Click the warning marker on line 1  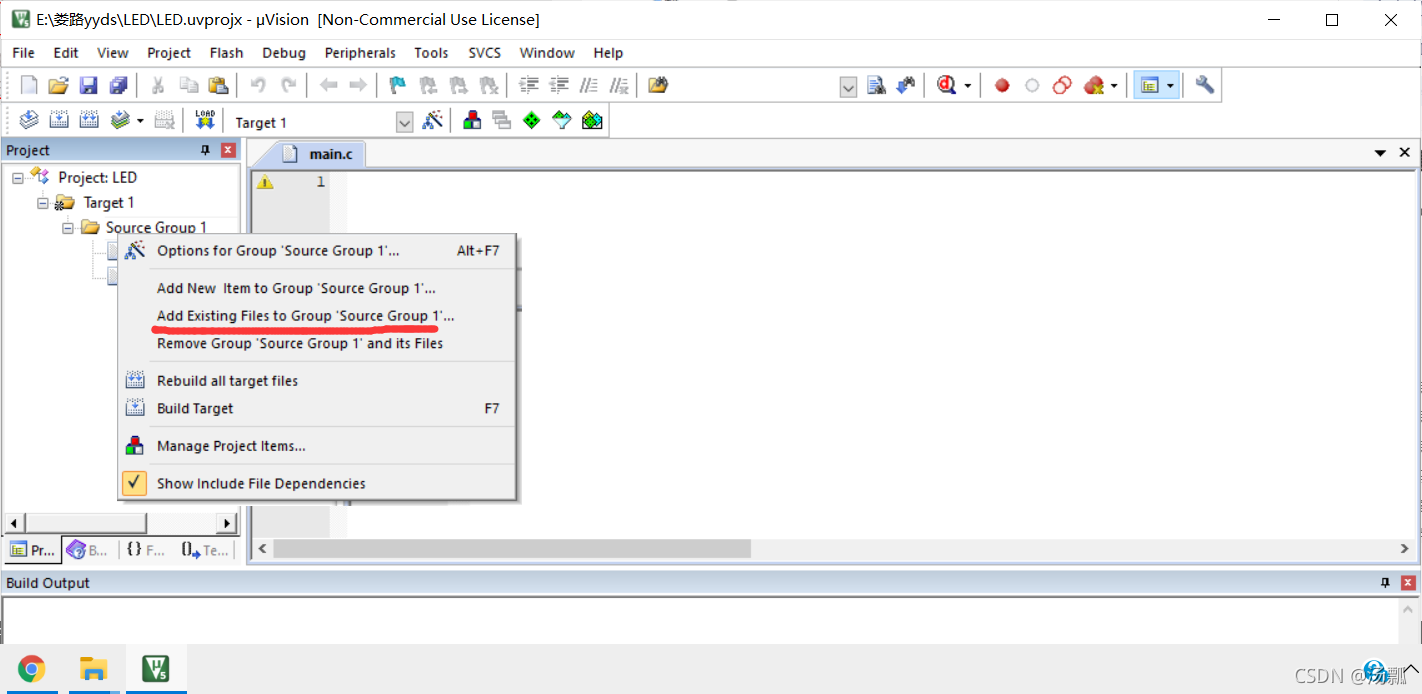[265, 182]
